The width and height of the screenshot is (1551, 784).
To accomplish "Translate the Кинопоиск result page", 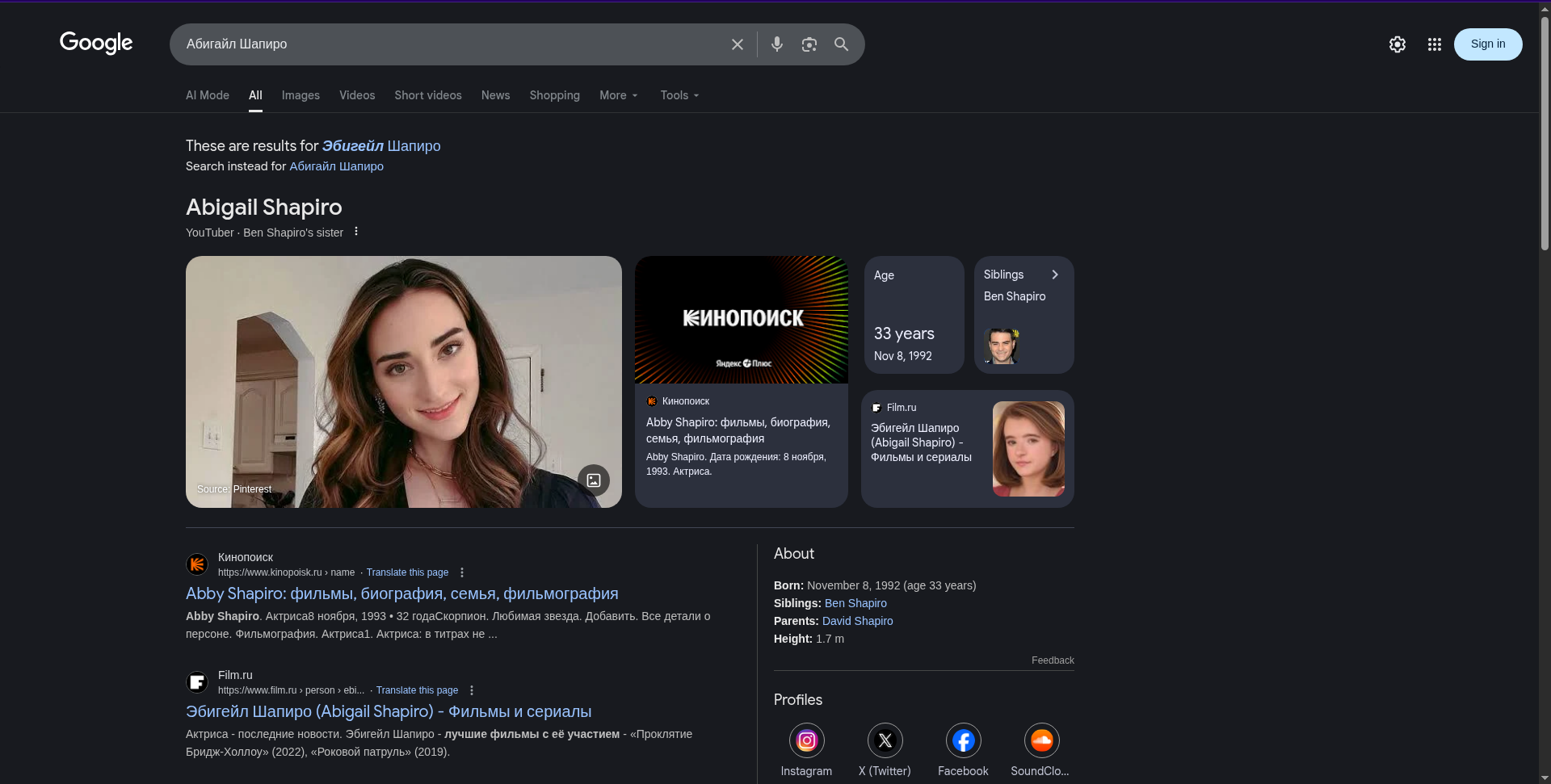I will [407, 572].
